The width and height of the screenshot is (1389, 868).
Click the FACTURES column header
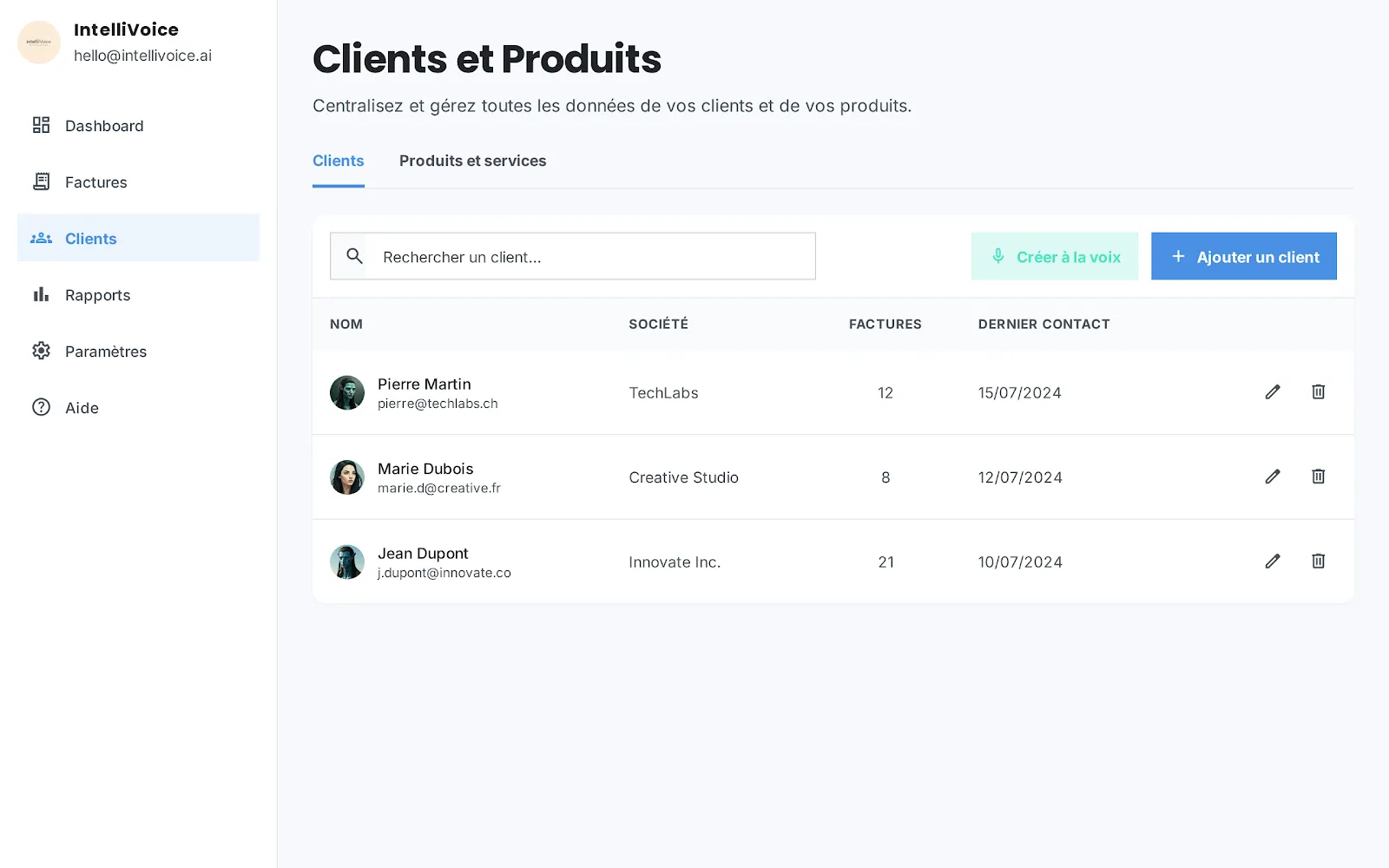885,324
